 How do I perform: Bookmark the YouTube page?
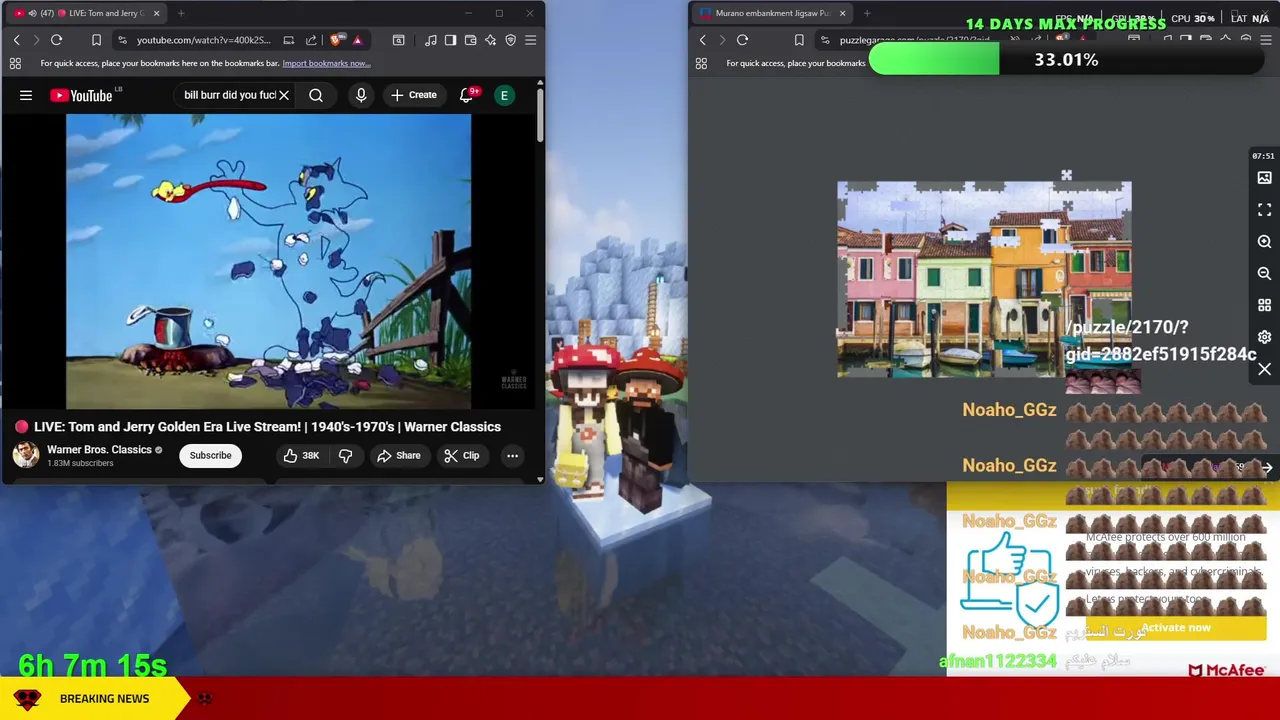click(x=97, y=40)
